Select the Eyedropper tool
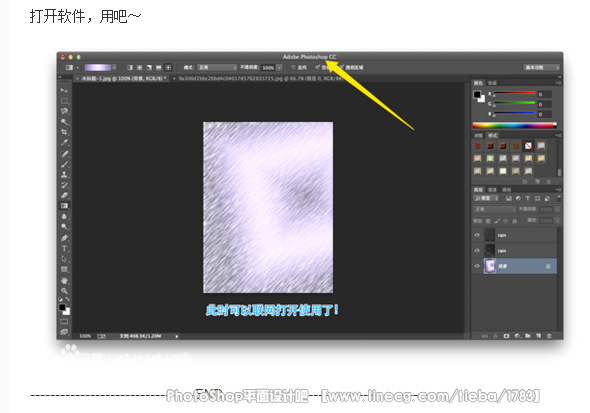 [64, 142]
